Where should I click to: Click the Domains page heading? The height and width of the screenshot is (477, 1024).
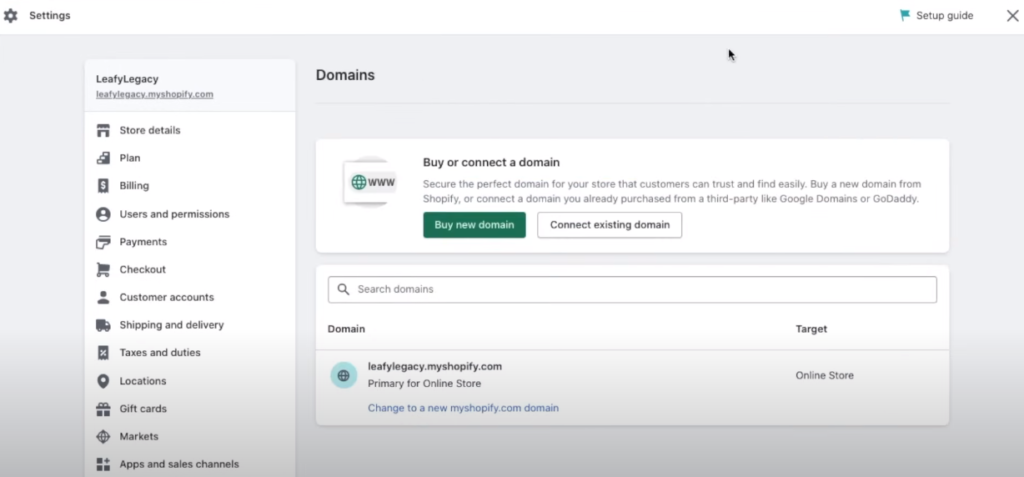click(x=345, y=75)
